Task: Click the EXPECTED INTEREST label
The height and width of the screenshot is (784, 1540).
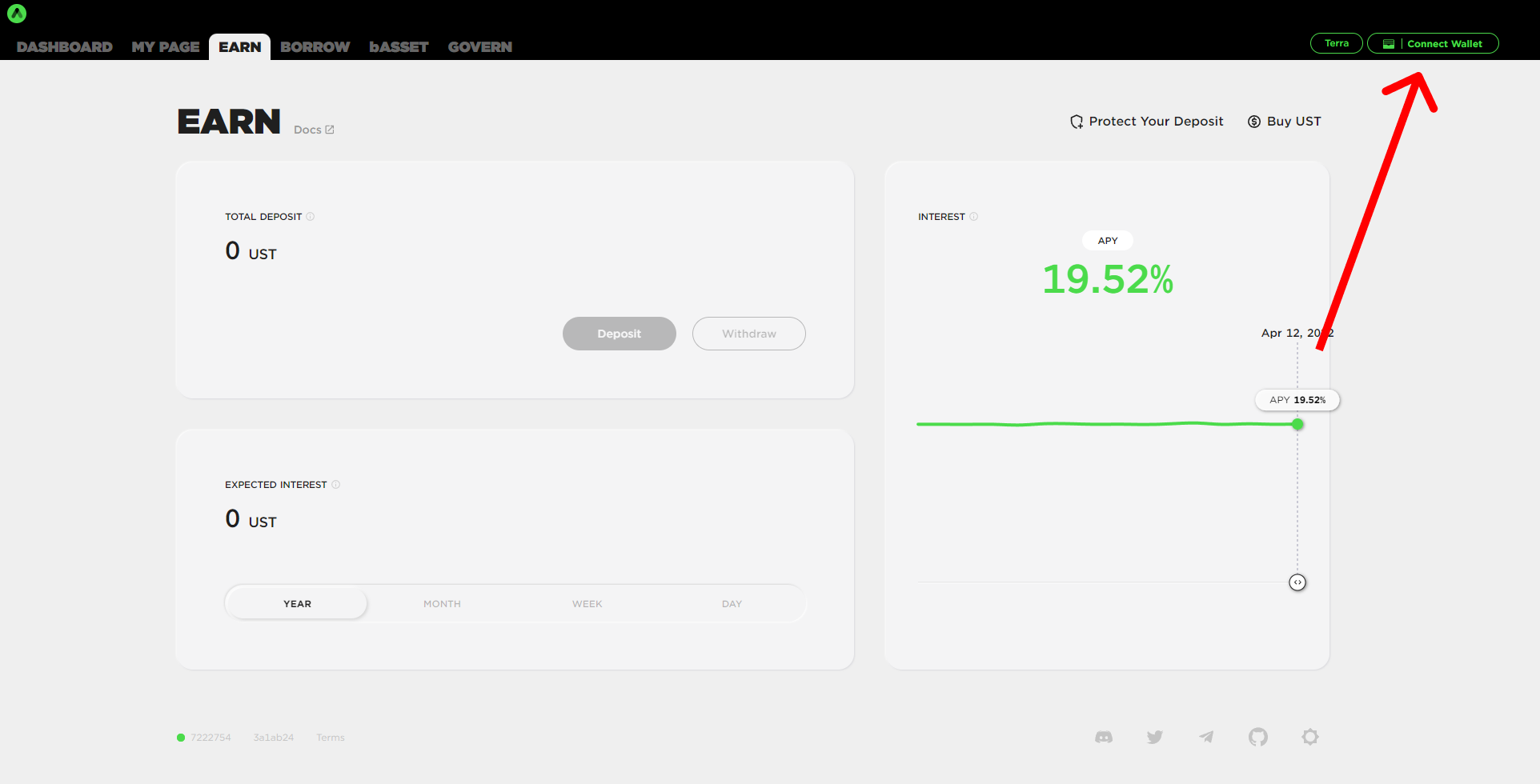Action: coord(276,485)
